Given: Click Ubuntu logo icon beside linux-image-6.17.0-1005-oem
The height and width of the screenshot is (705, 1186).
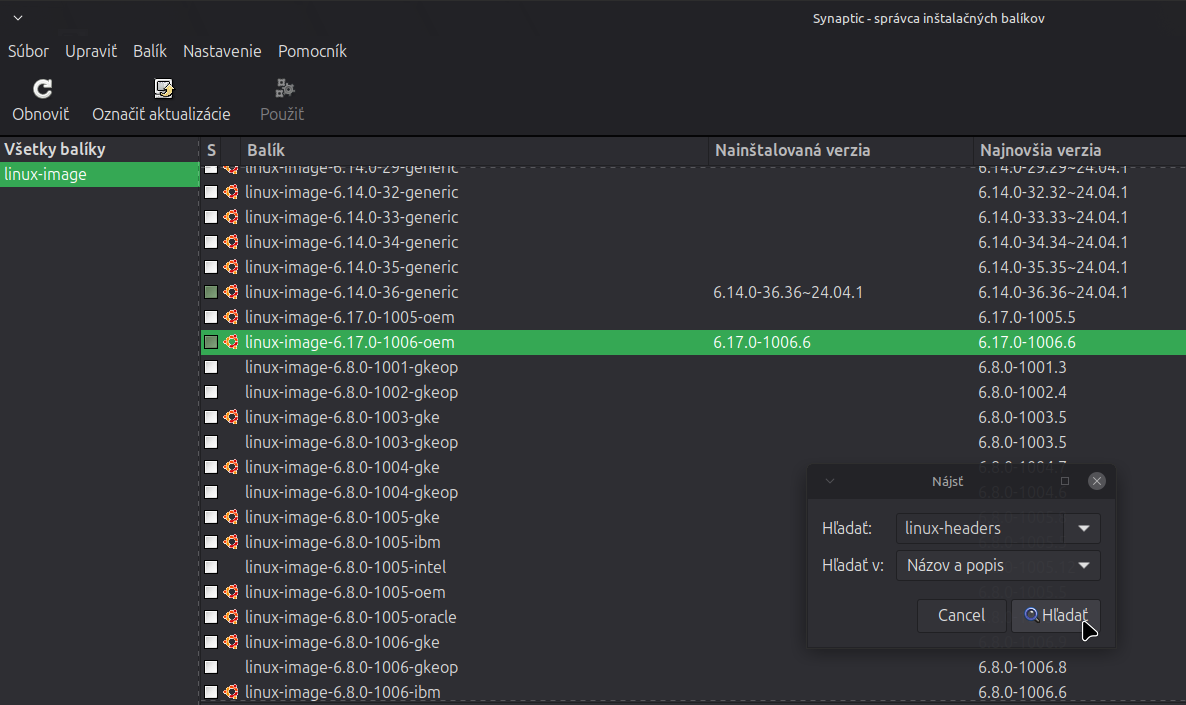Looking at the screenshot, I should (x=231, y=317).
